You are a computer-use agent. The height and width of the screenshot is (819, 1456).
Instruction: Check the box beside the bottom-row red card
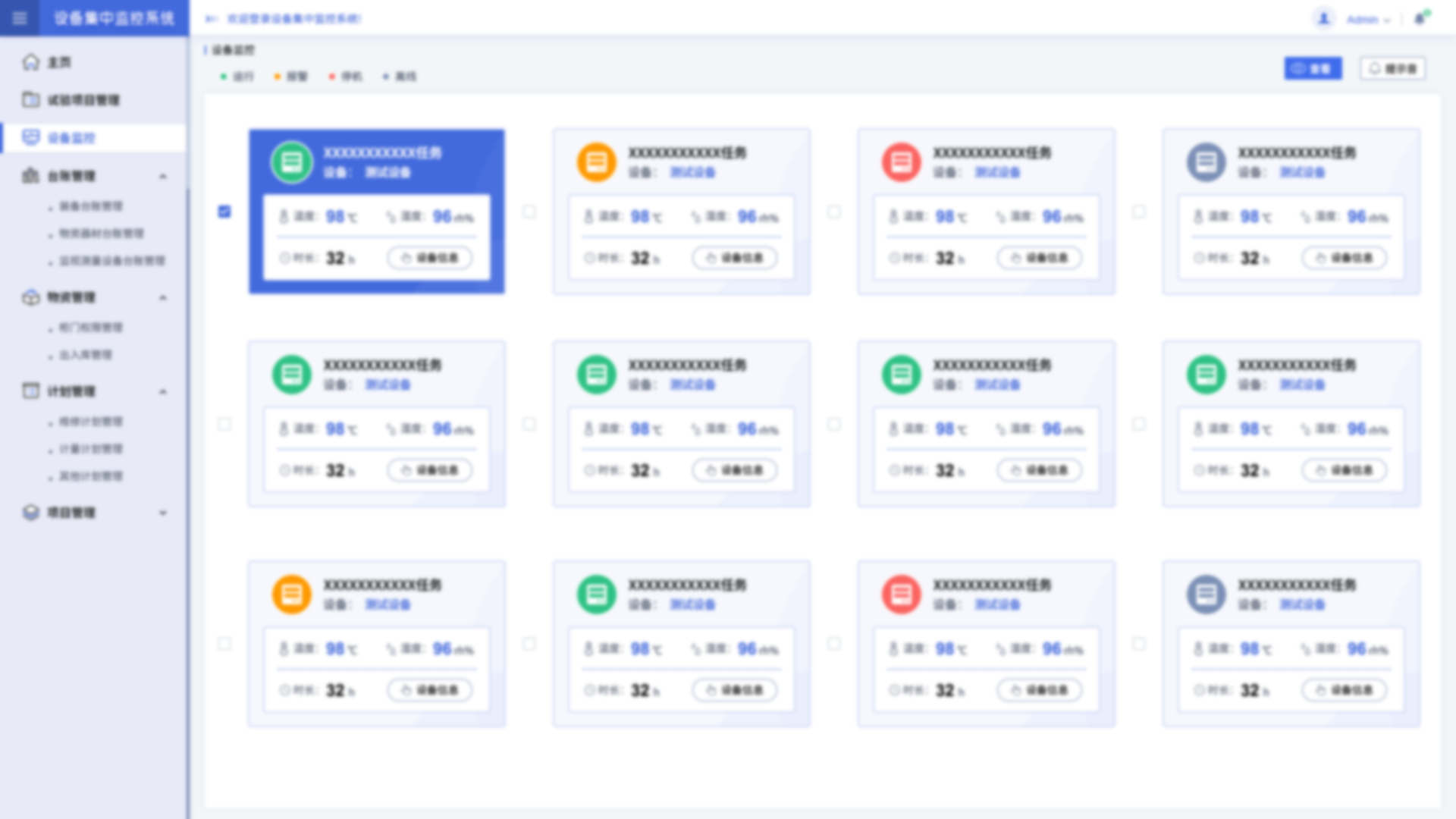pos(834,644)
